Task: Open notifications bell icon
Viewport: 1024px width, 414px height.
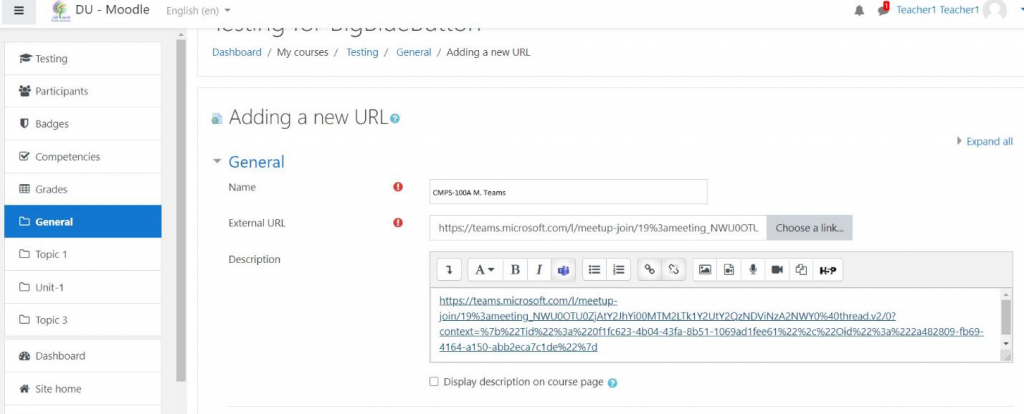Action: click(x=859, y=10)
